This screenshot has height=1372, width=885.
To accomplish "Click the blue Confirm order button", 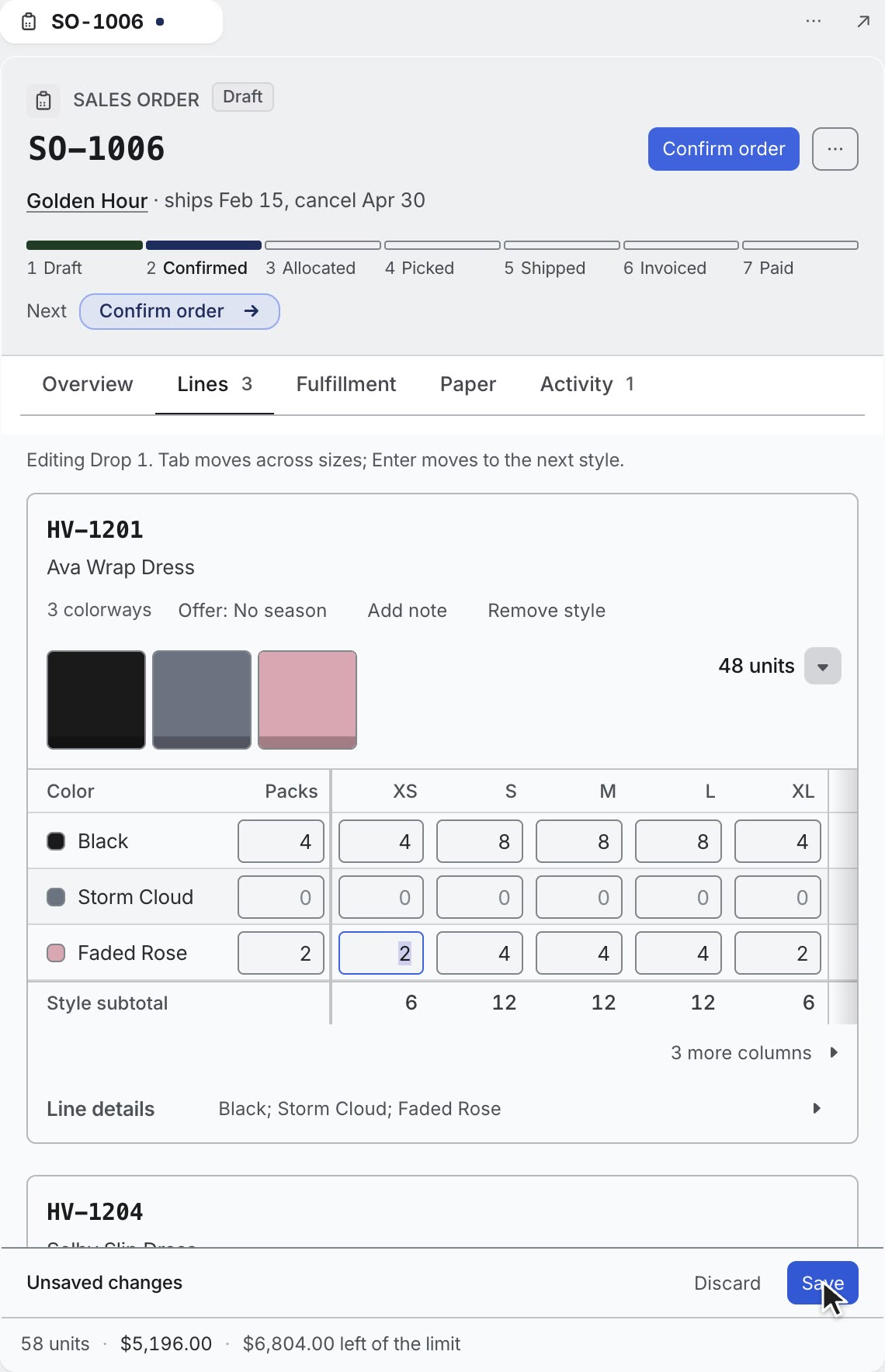I will (724, 149).
